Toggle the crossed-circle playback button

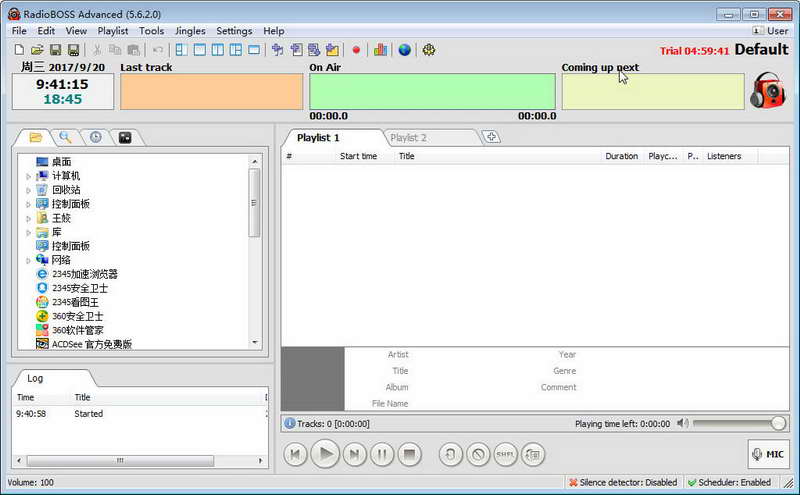478,454
